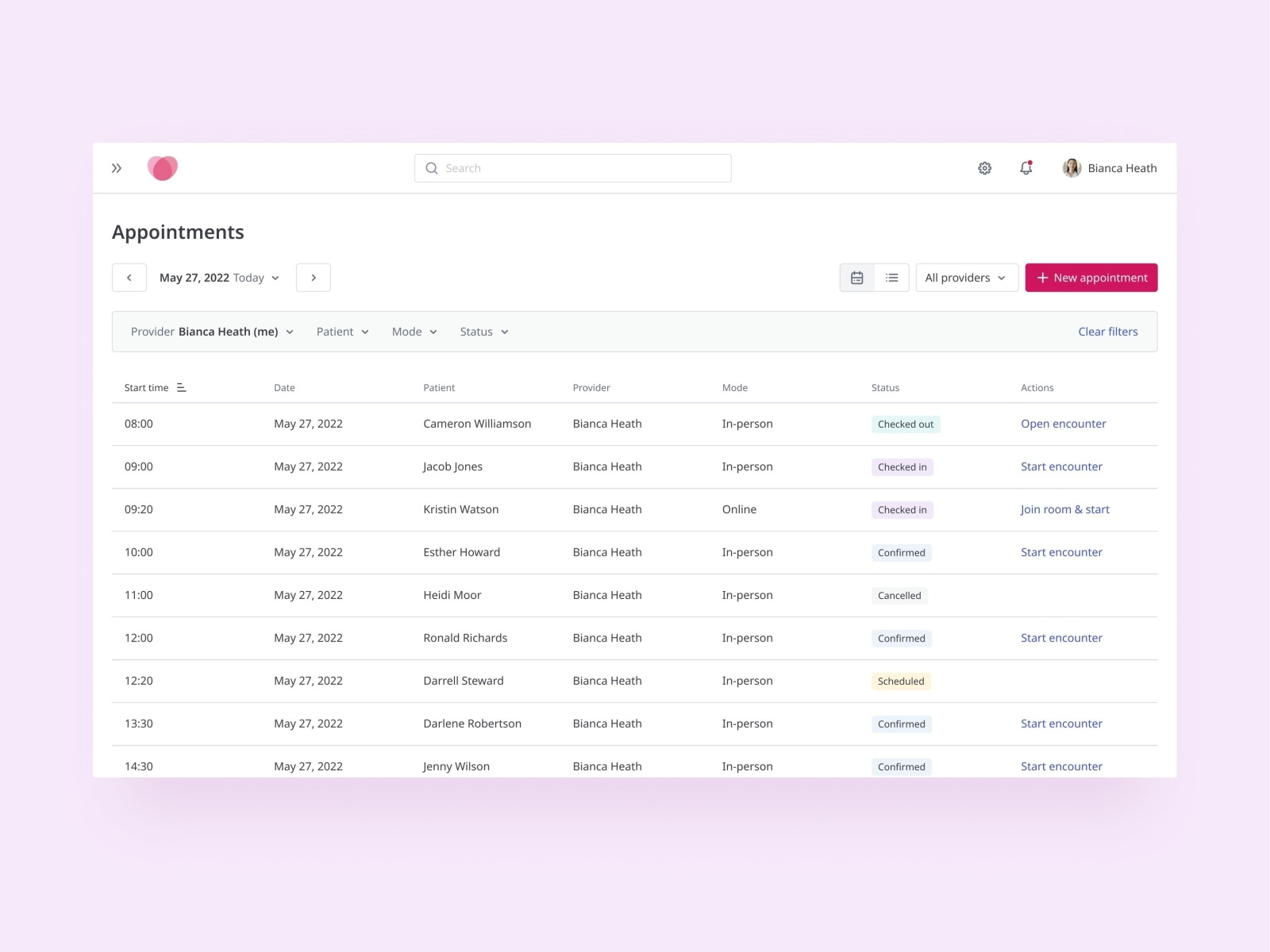
Task: Open encounter for Cameron Williamson
Action: click(x=1063, y=424)
